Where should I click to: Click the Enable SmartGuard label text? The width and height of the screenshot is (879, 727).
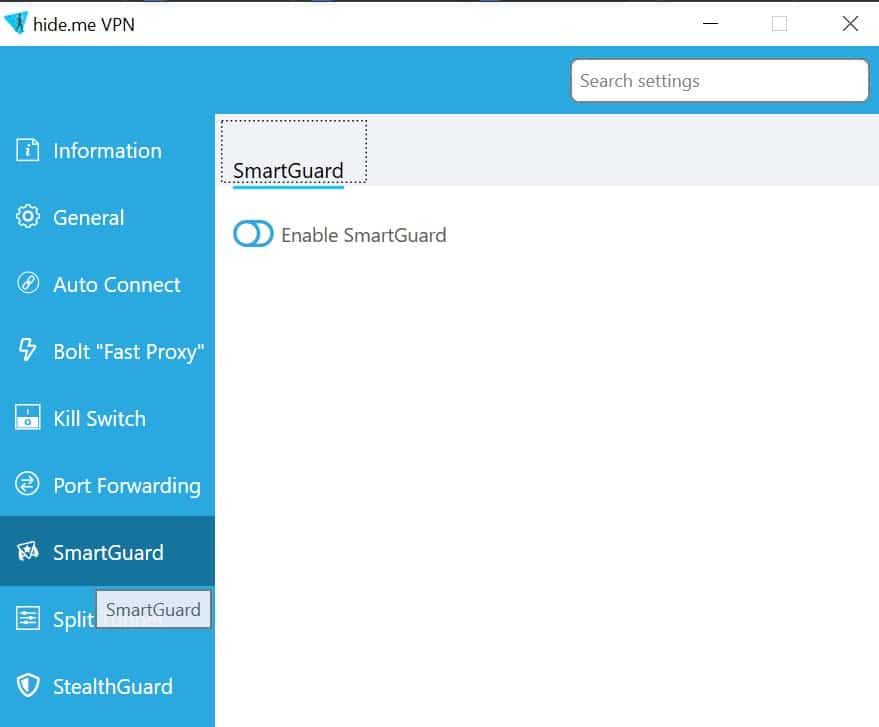click(364, 235)
